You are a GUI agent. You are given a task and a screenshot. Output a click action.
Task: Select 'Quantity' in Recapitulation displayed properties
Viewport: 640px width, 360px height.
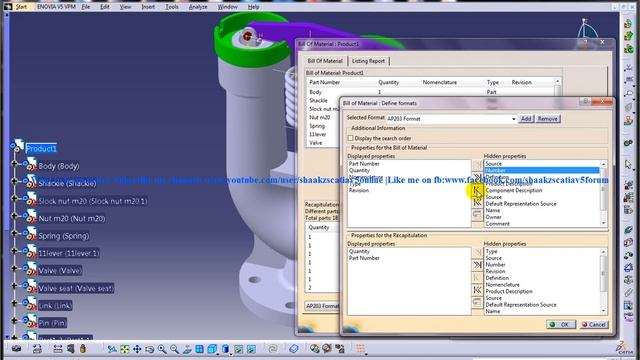359,251
